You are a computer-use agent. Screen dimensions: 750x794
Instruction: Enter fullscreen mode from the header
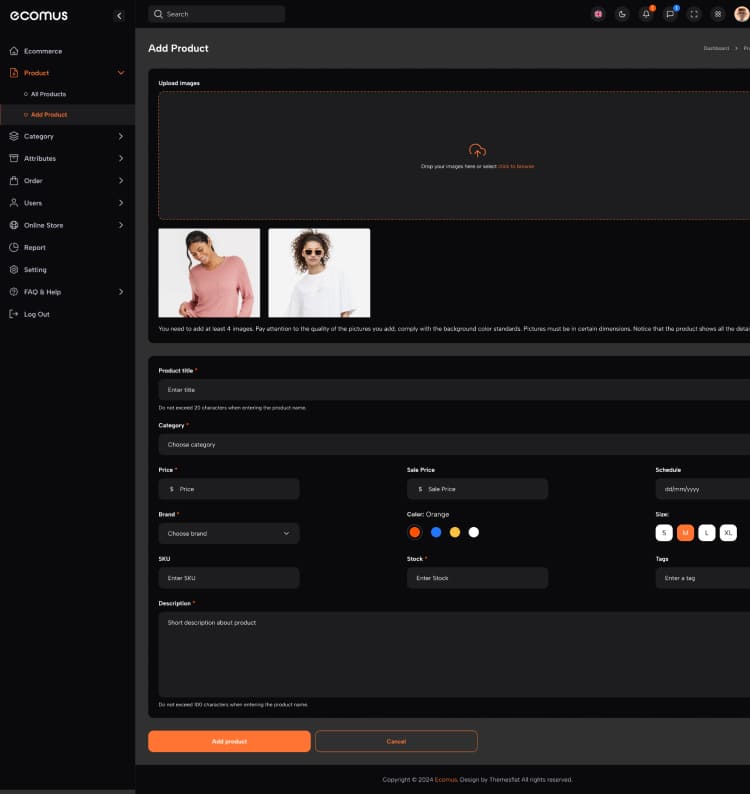694,14
